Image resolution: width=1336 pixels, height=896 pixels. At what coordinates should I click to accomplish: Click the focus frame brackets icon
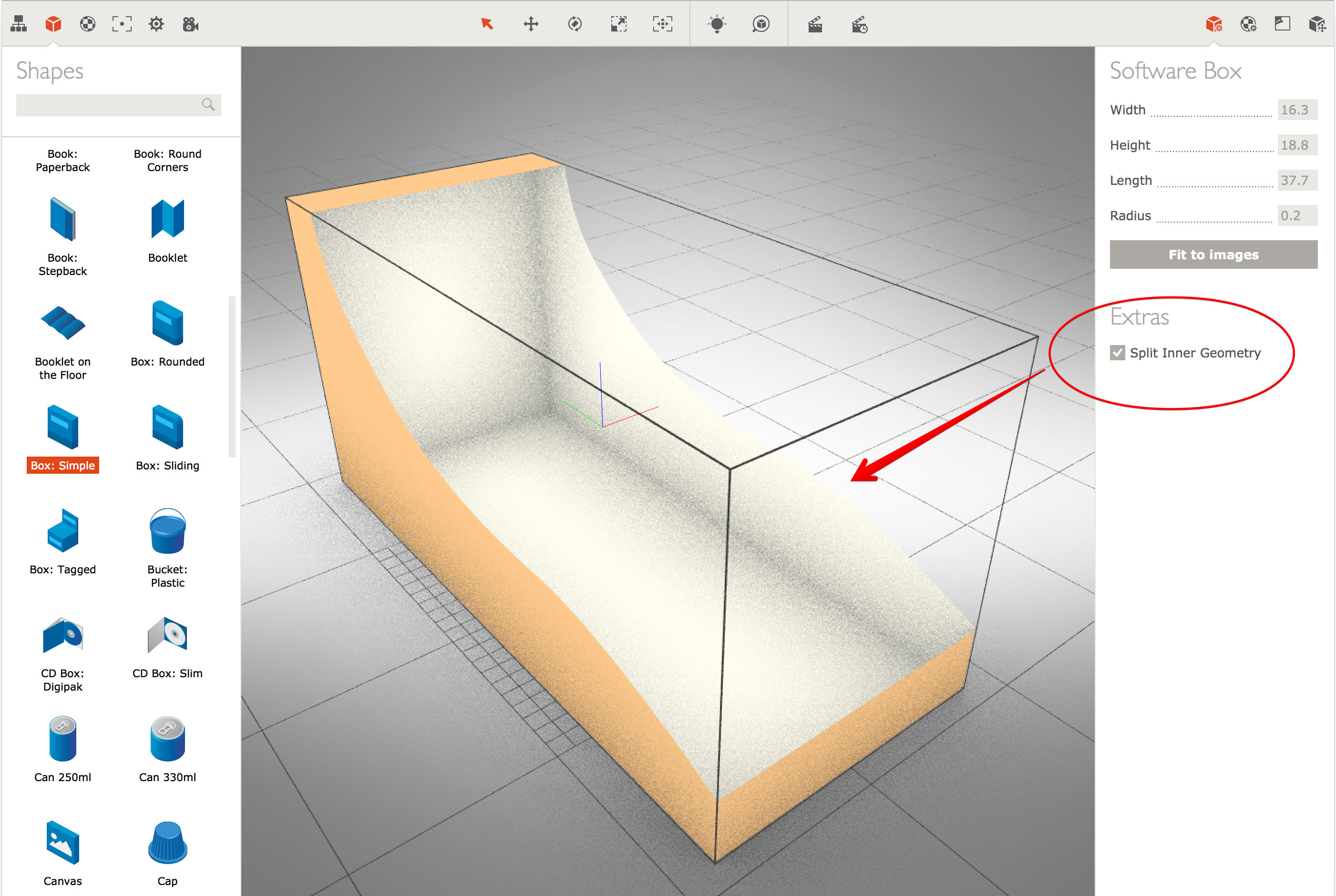tap(122, 24)
